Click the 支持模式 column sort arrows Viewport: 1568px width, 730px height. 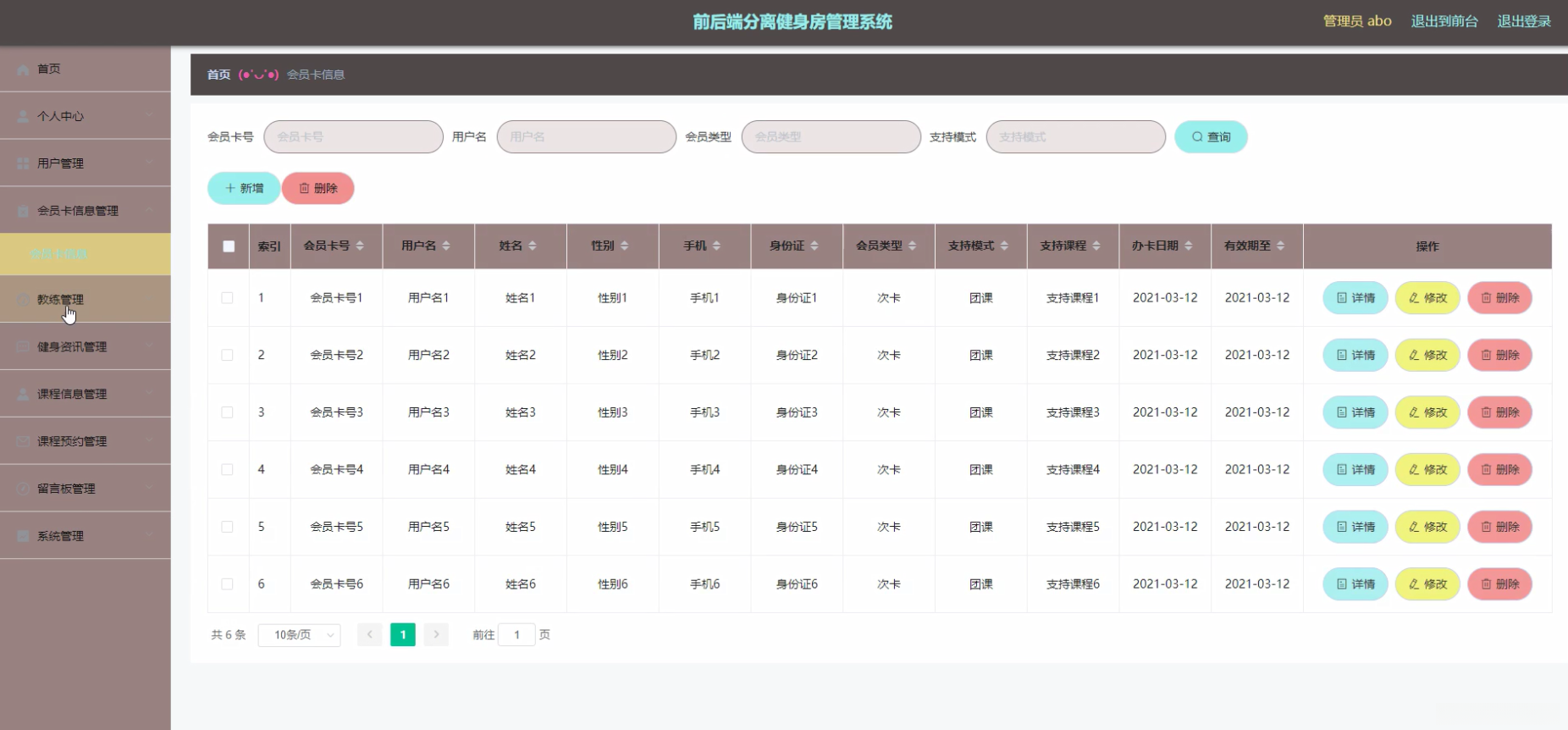pyautogui.click(x=1005, y=246)
